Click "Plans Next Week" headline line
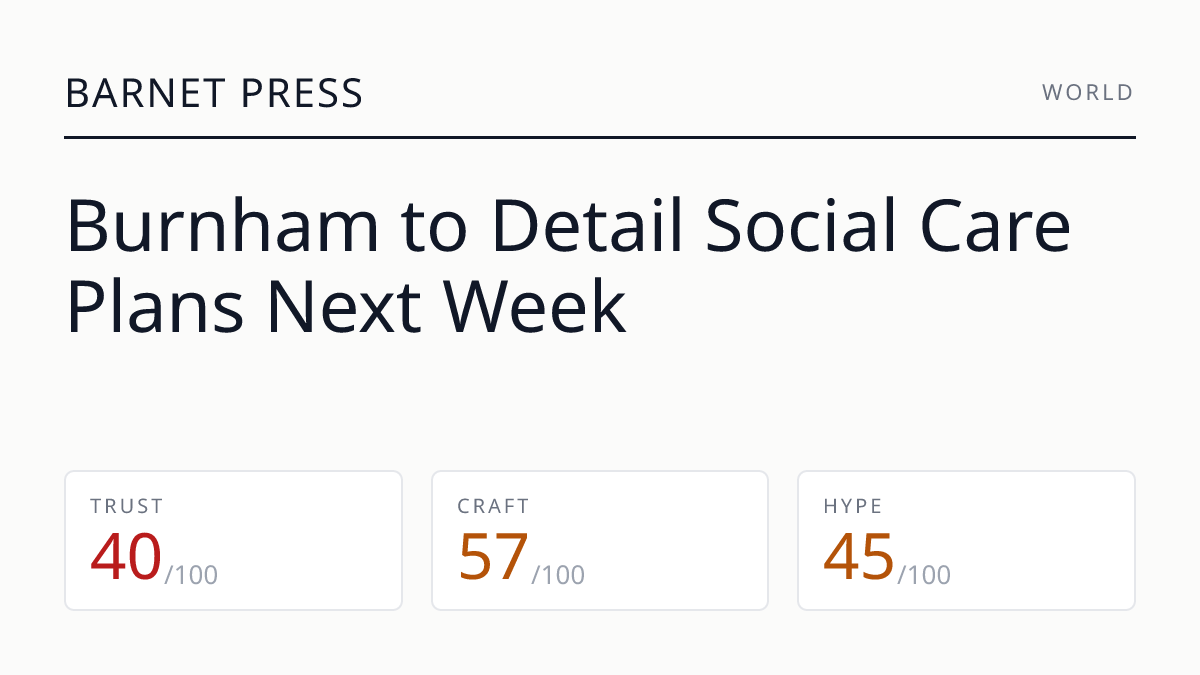Viewport: 1200px width, 675px height. click(x=346, y=306)
